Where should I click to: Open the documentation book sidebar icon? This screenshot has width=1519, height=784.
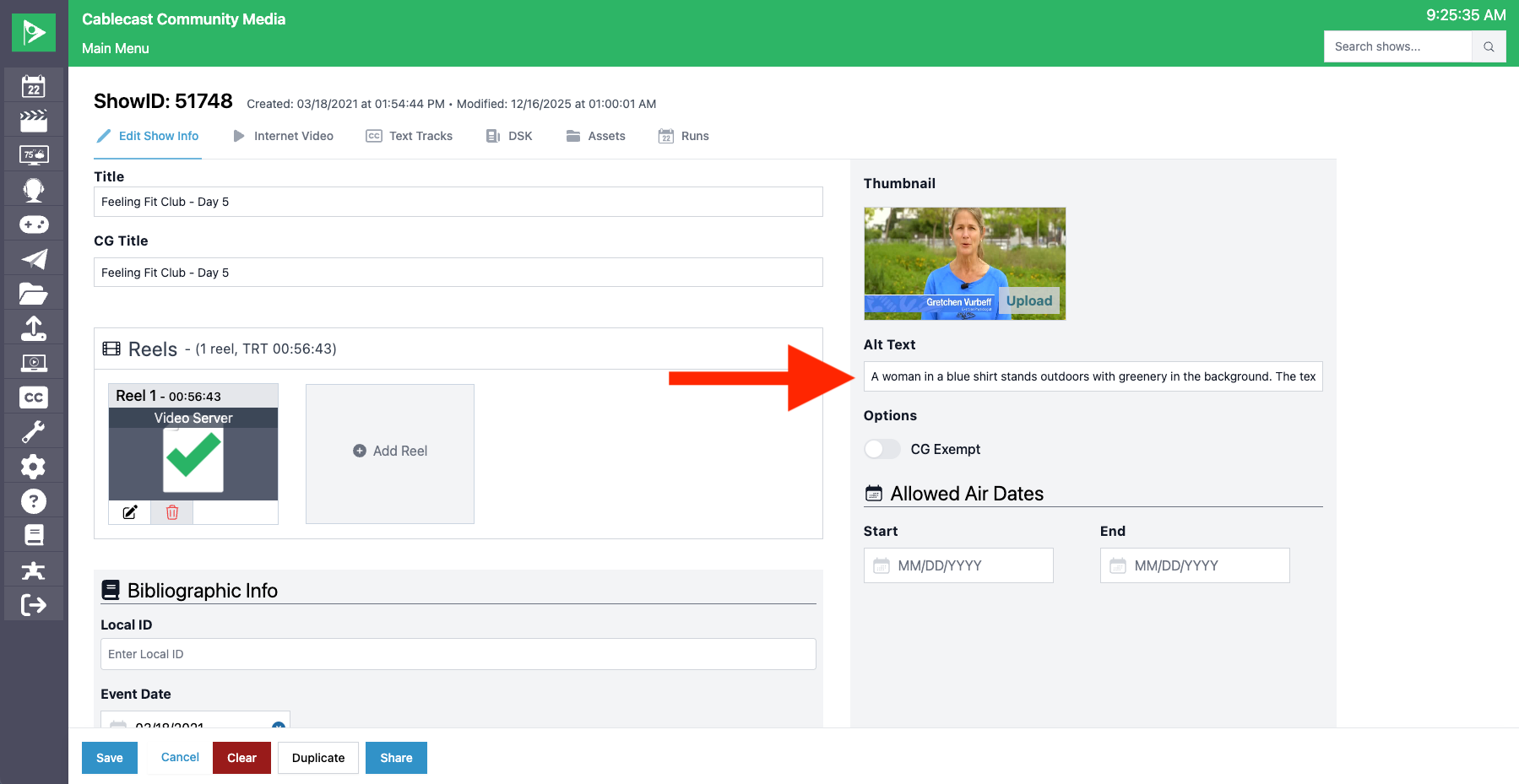[34, 536]
